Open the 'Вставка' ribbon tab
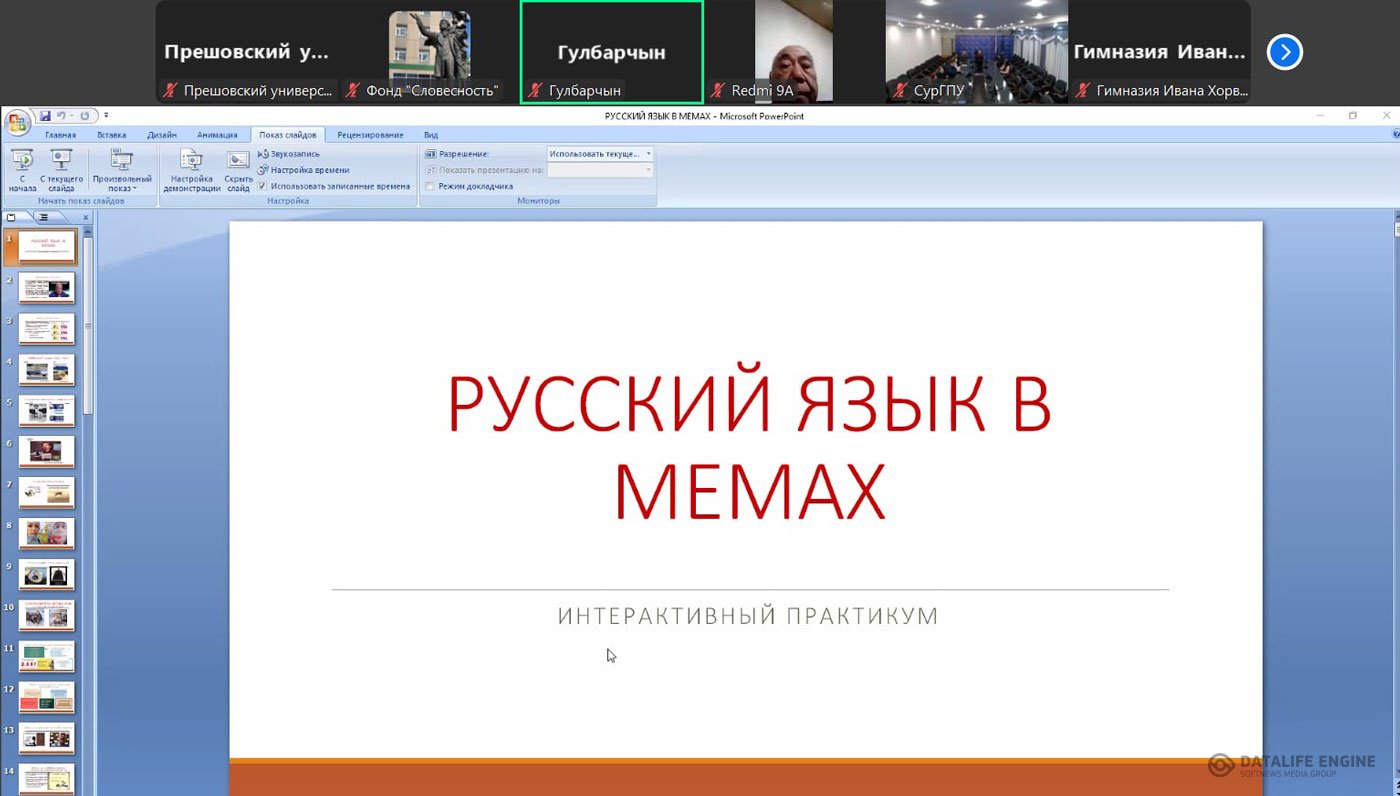 click(x=111, y=135)
